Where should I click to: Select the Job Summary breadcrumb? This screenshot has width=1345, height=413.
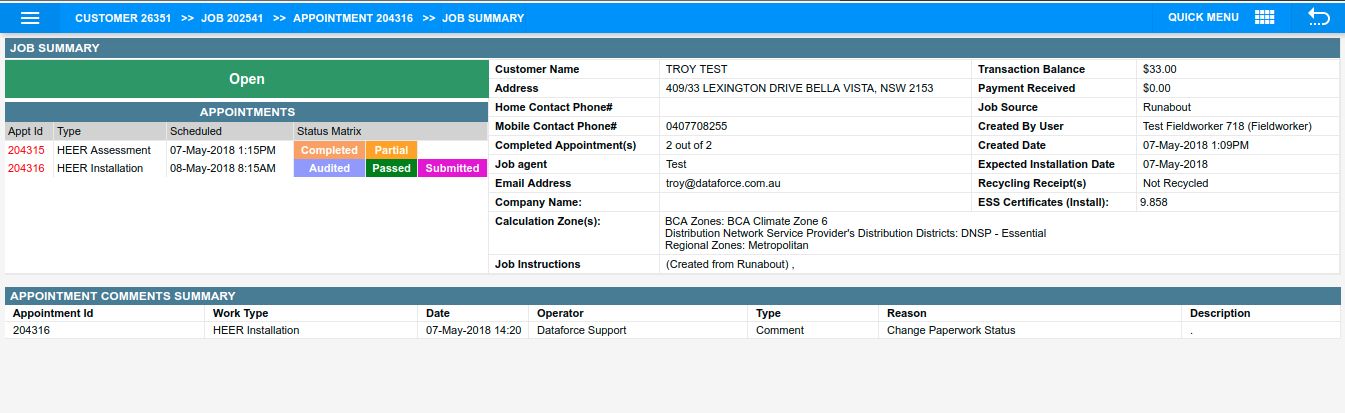tap(482, 18)
